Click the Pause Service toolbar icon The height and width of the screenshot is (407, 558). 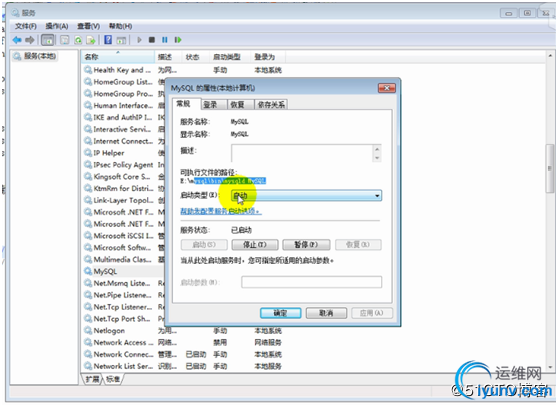coord(165,40)
